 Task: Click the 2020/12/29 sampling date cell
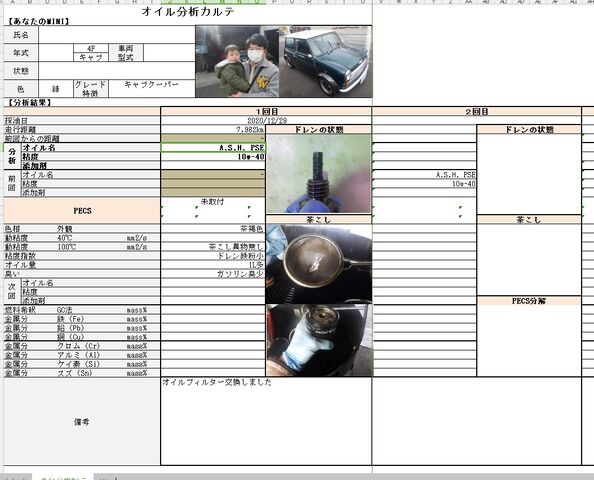tap(266, 120)
